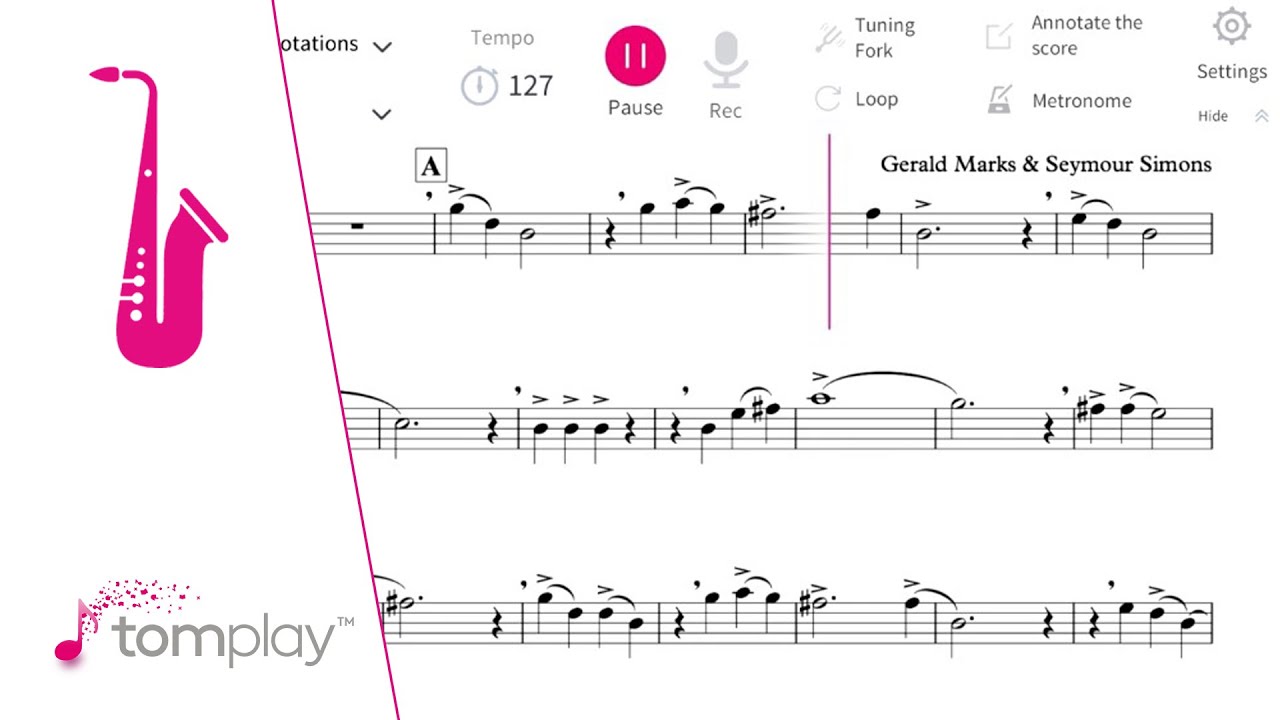Viewport: 1280px width, 720px height.
Task: Toggle the Metronome icon
Action: pos(999,99)
